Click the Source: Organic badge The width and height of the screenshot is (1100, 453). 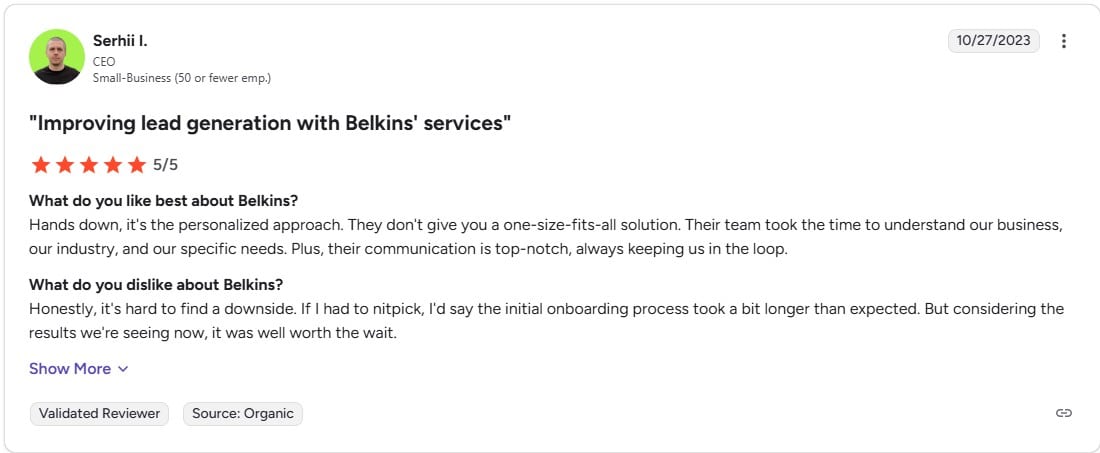tap(242, 413)
